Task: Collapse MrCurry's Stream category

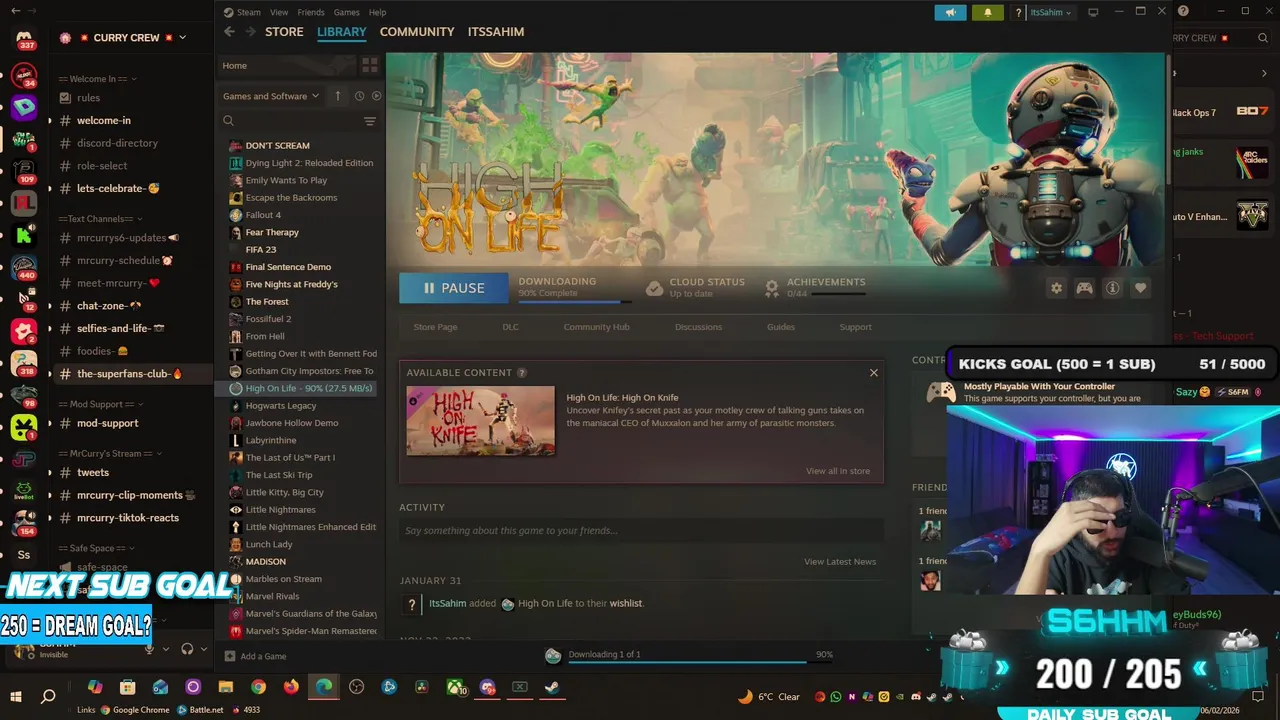Action: click(x=108, y=453)
